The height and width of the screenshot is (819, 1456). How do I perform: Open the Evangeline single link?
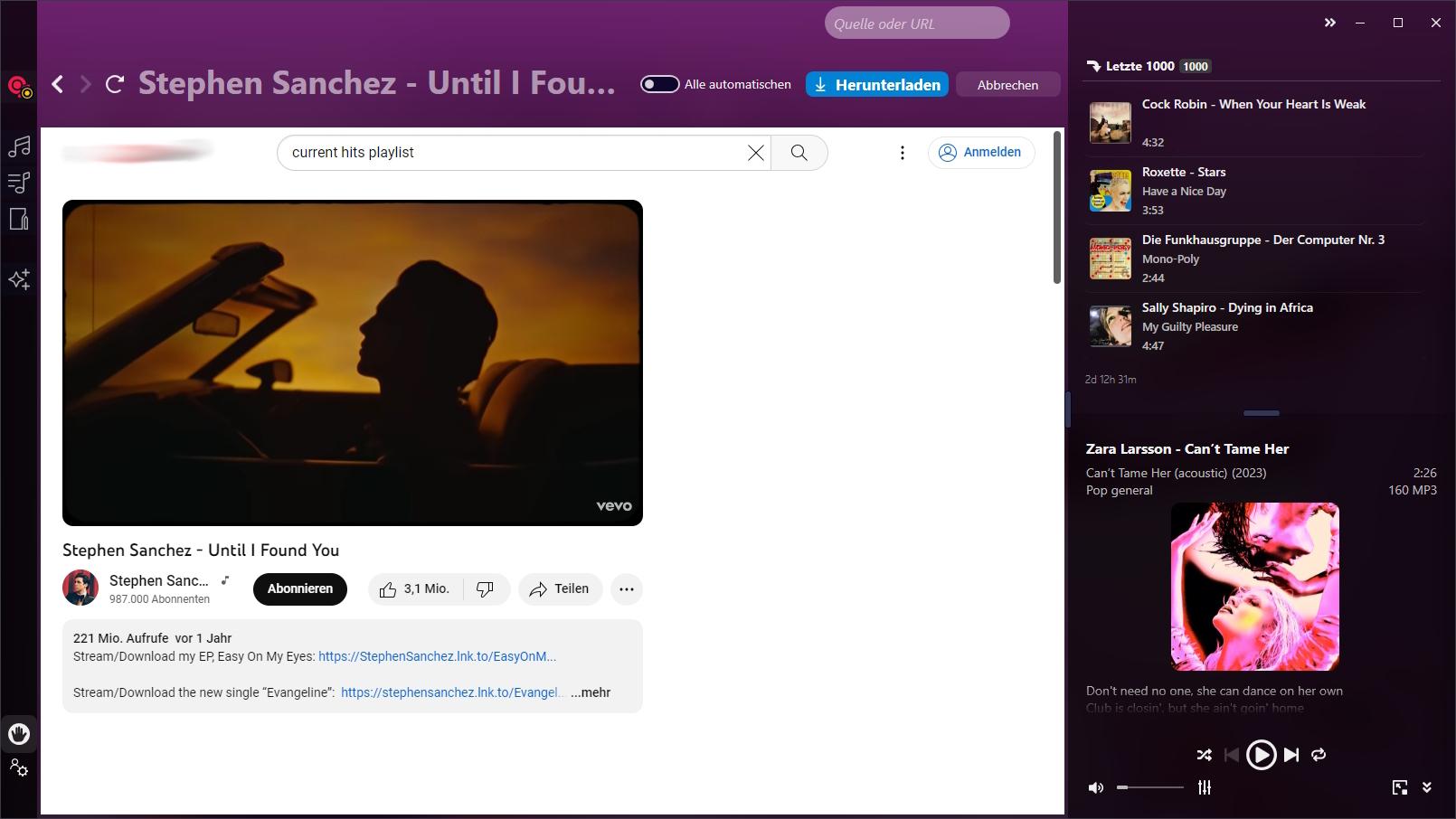tap(452, 693)
